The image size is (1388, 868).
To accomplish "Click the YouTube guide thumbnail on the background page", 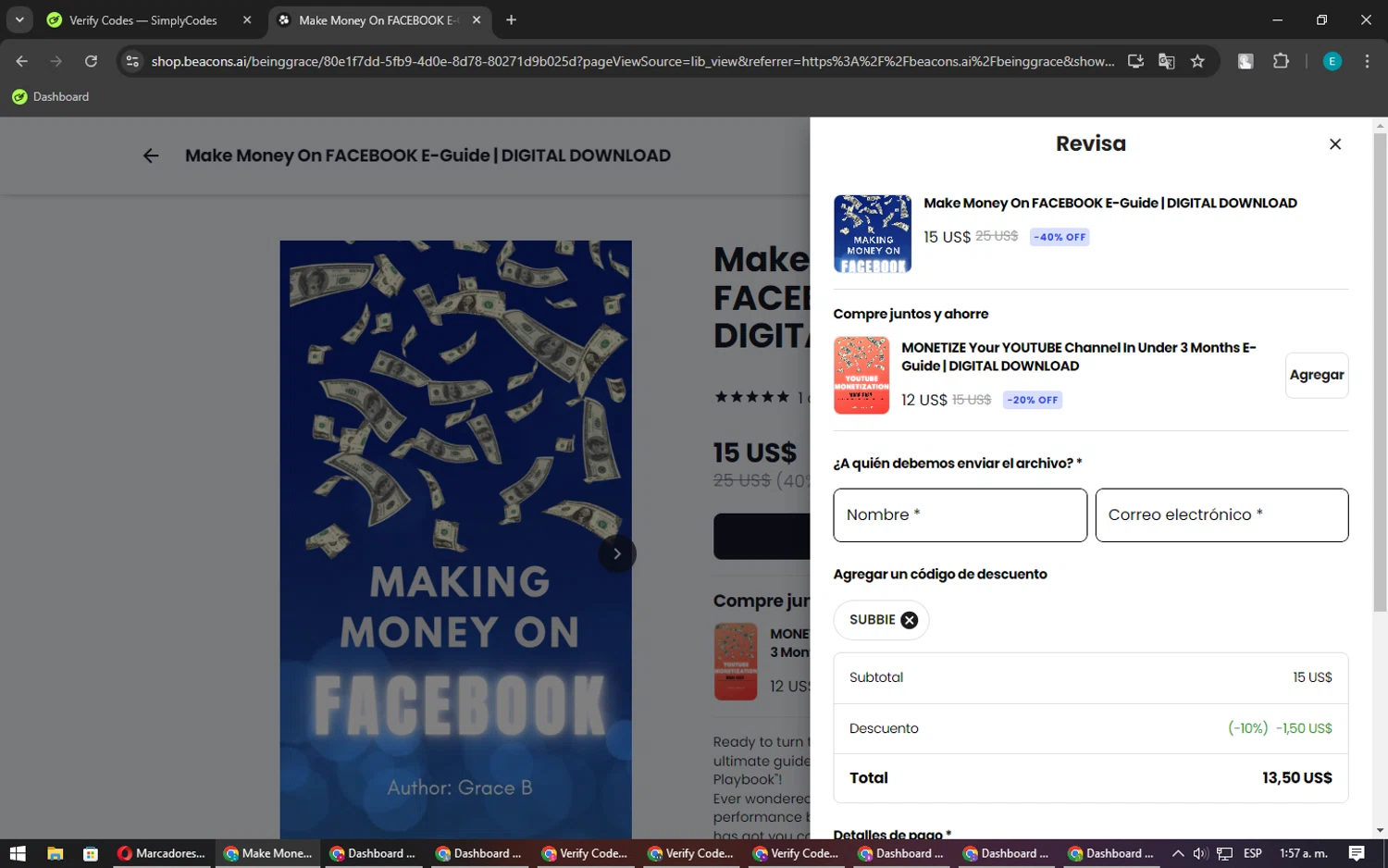I will [x=736, y=662].
